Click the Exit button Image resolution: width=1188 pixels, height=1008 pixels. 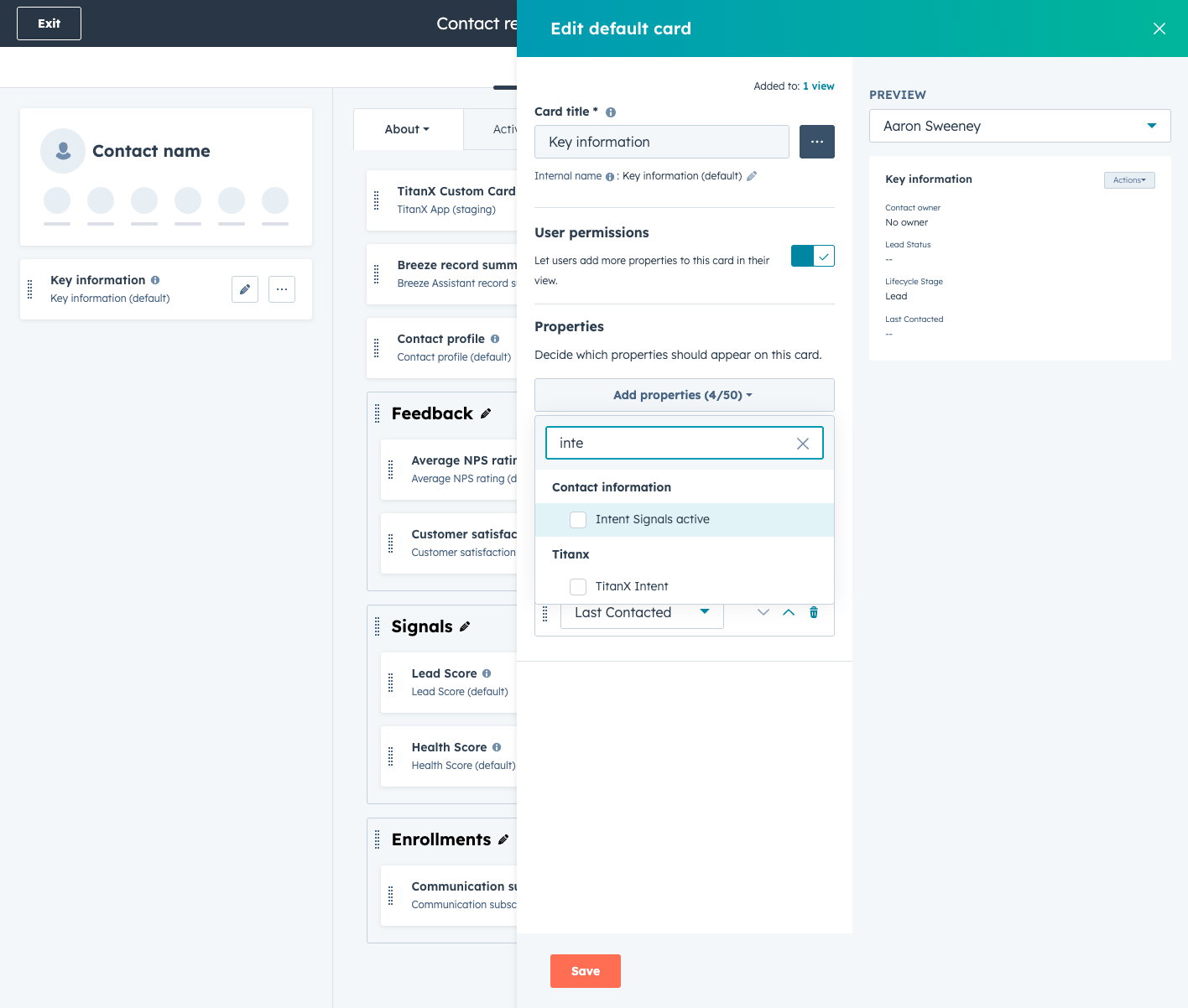[49, 23]
